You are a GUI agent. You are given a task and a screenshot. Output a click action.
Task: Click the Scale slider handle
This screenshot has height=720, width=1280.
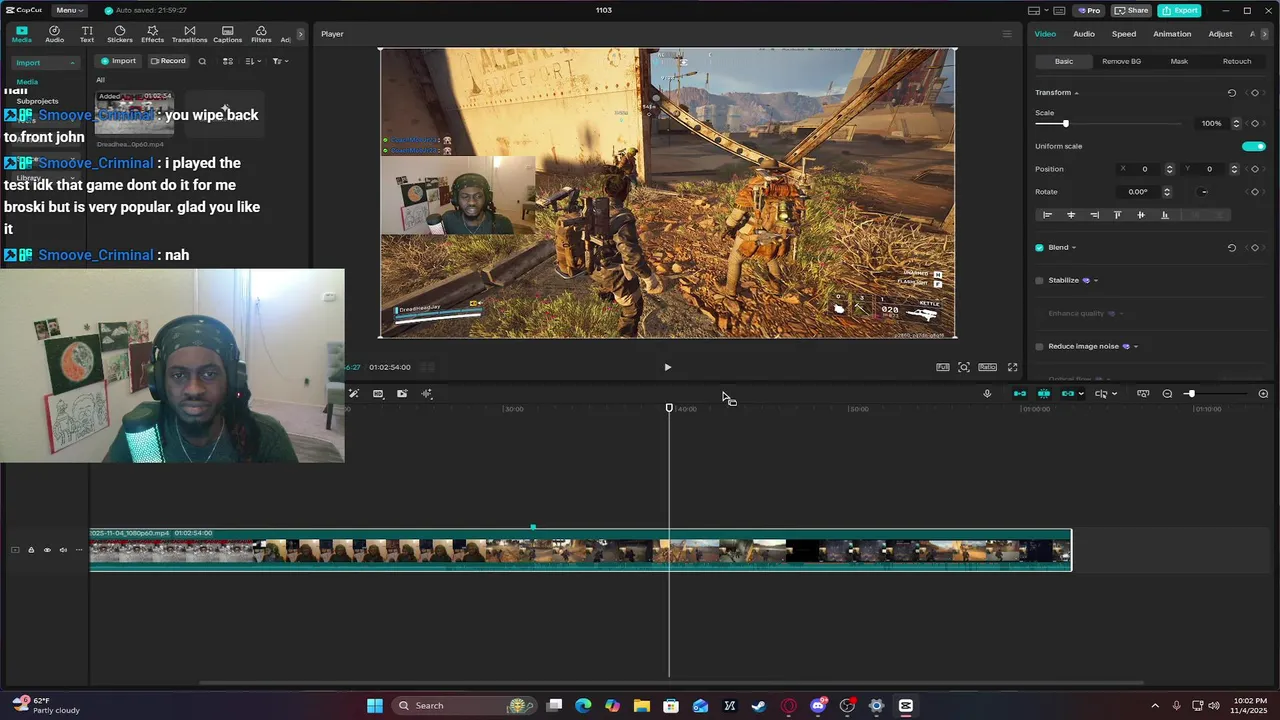1065,123
